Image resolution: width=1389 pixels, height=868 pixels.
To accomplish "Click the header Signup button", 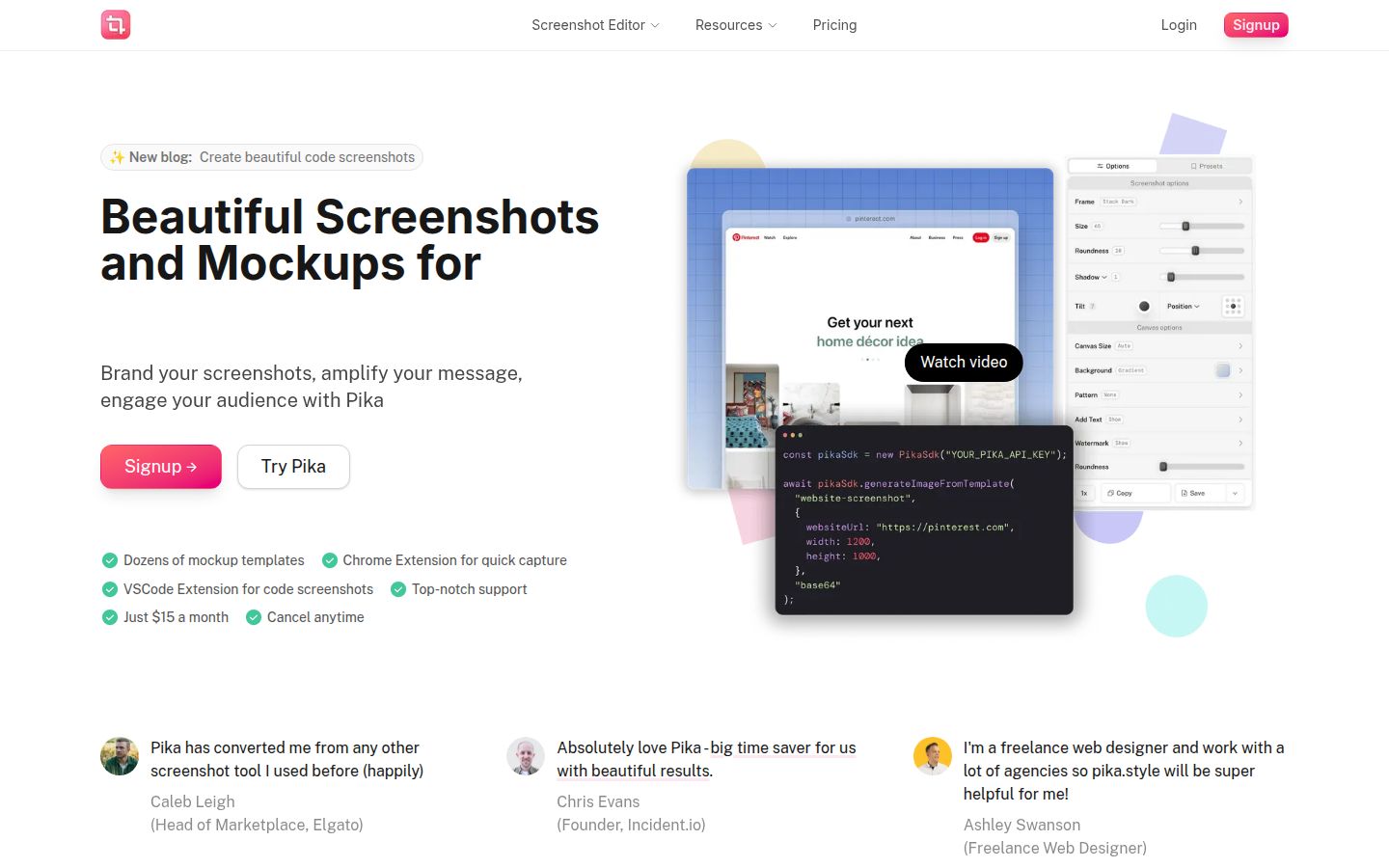I will [x=1256, y=25].
